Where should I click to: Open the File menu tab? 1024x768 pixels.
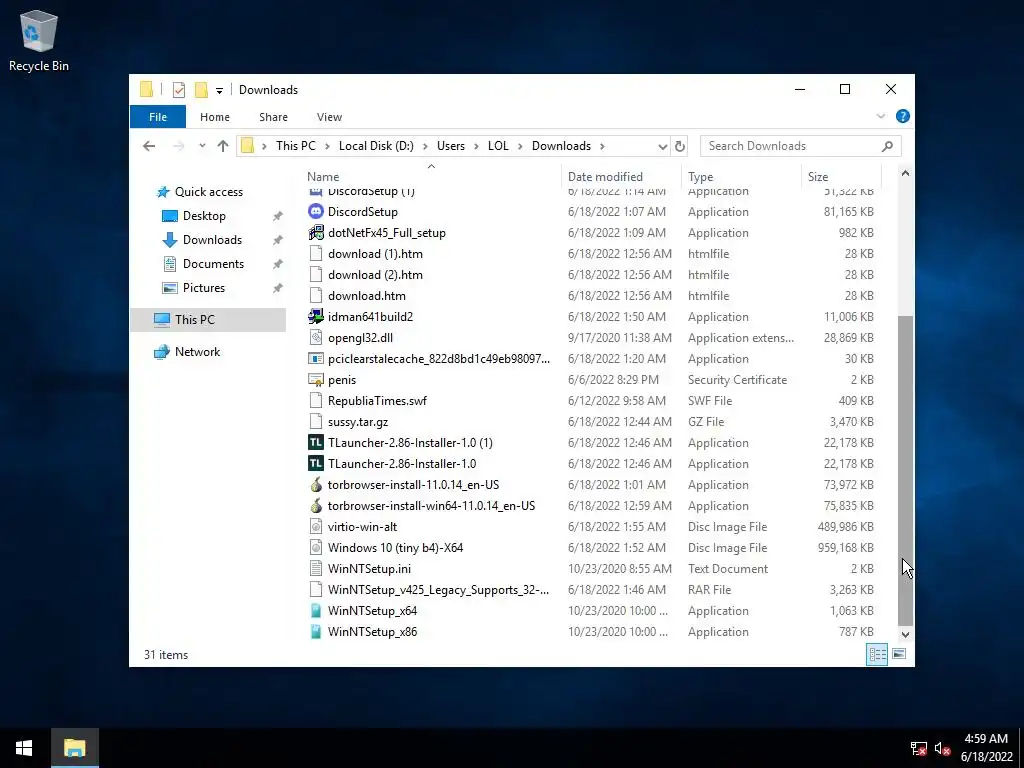pos(158,117)
